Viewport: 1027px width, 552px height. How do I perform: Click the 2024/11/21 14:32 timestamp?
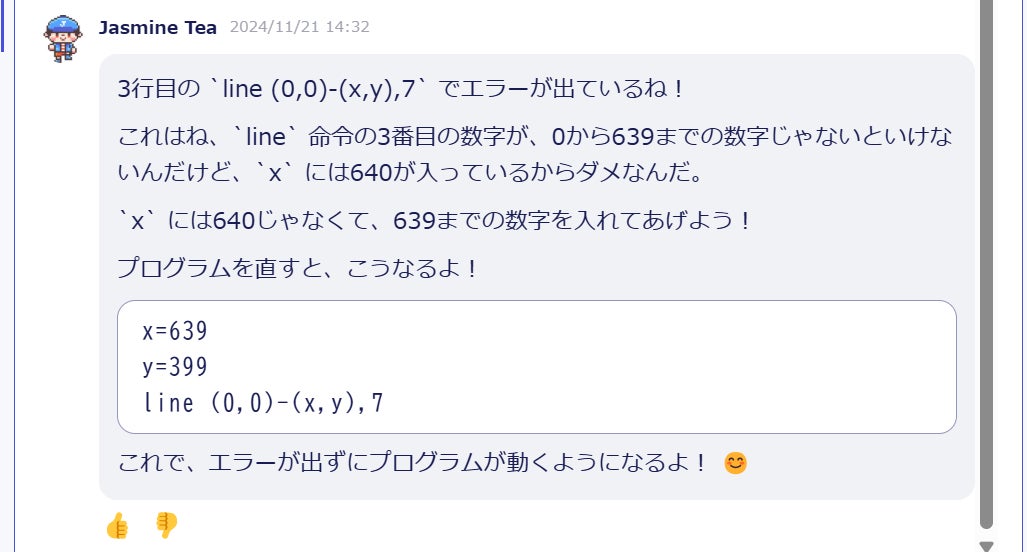pyautogui.click(x=299, y=27)
